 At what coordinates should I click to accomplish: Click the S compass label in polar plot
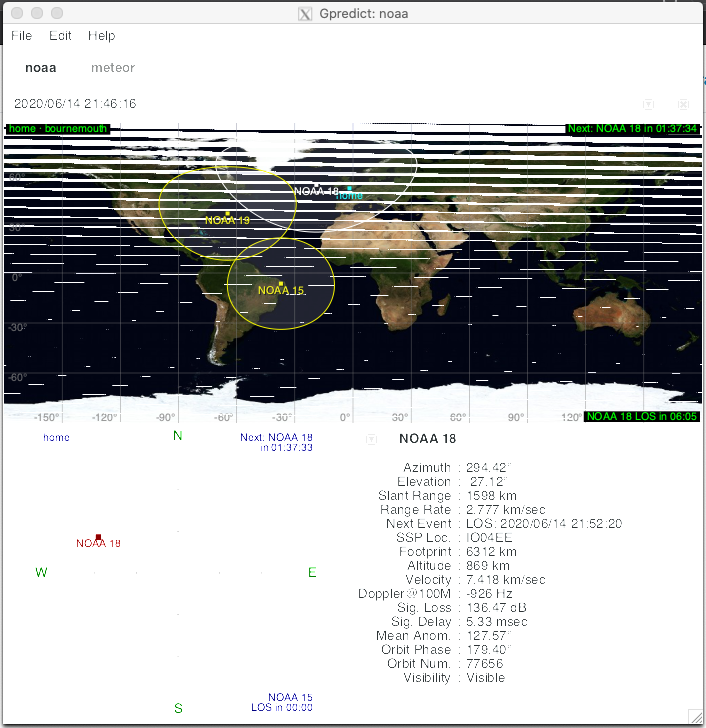[x=178, y=708]
